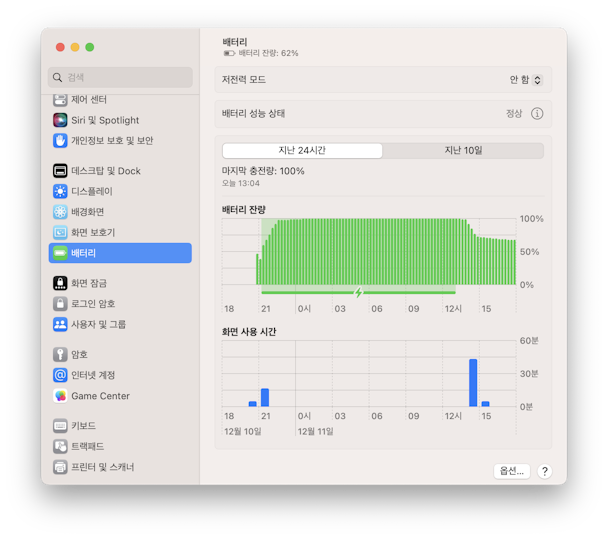
Task: Click the 암호 key icon
Action: pyautogui.click(x=60, y=354)
